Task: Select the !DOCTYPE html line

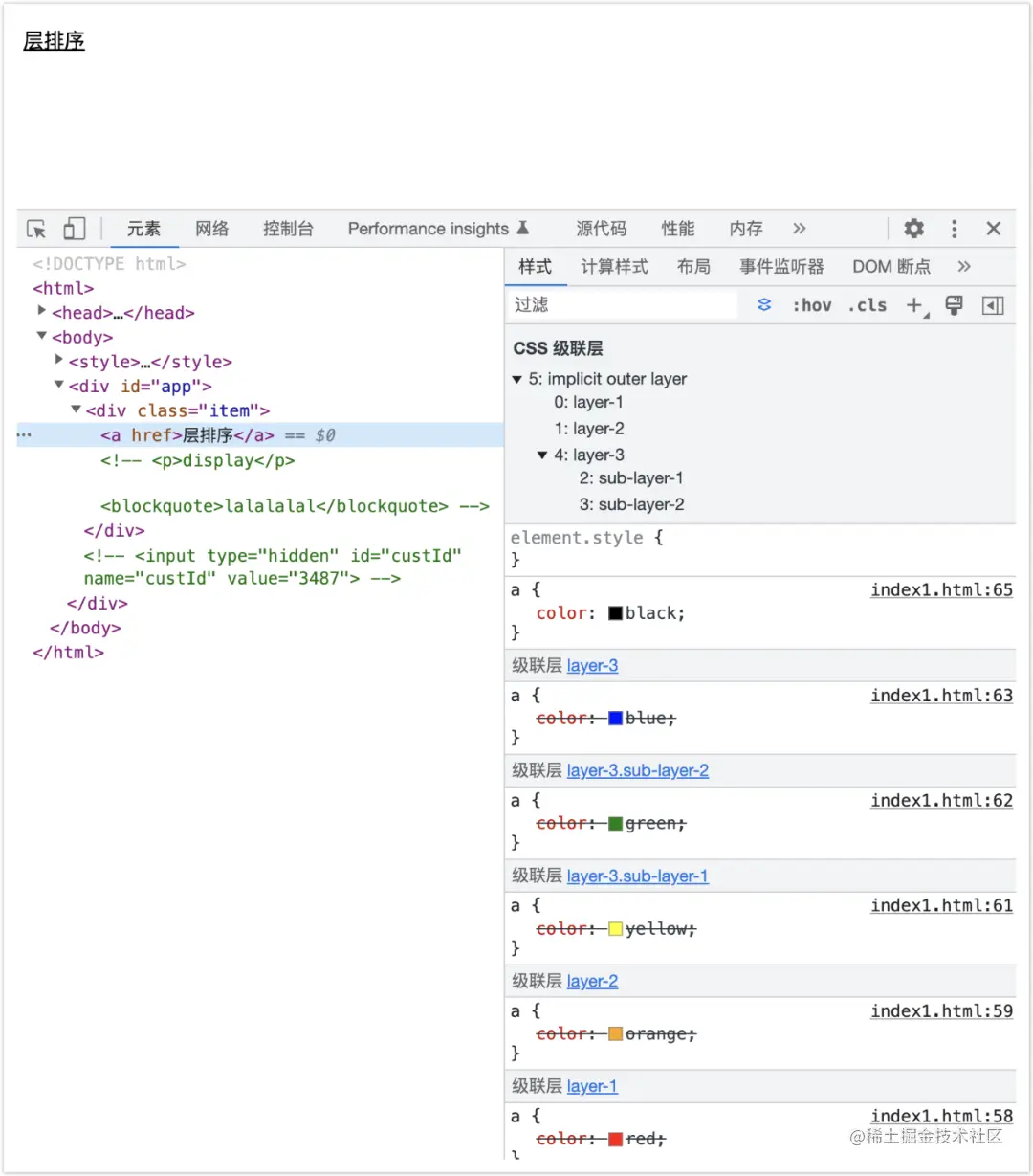Action: (x=109, y=264)
